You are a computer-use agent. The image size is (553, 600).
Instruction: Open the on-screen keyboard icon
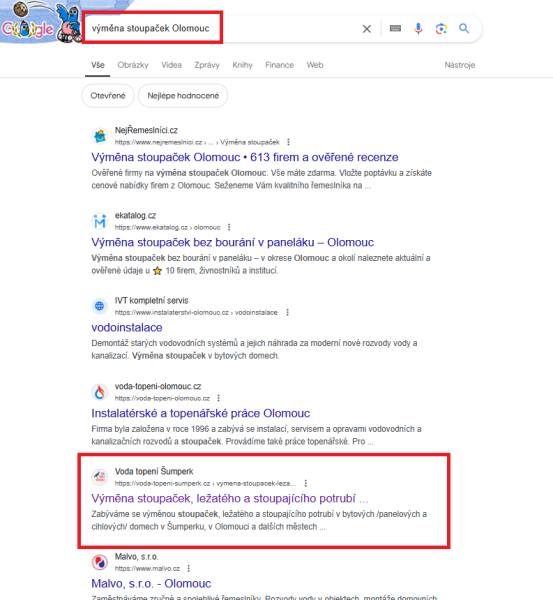pos(395,28)
